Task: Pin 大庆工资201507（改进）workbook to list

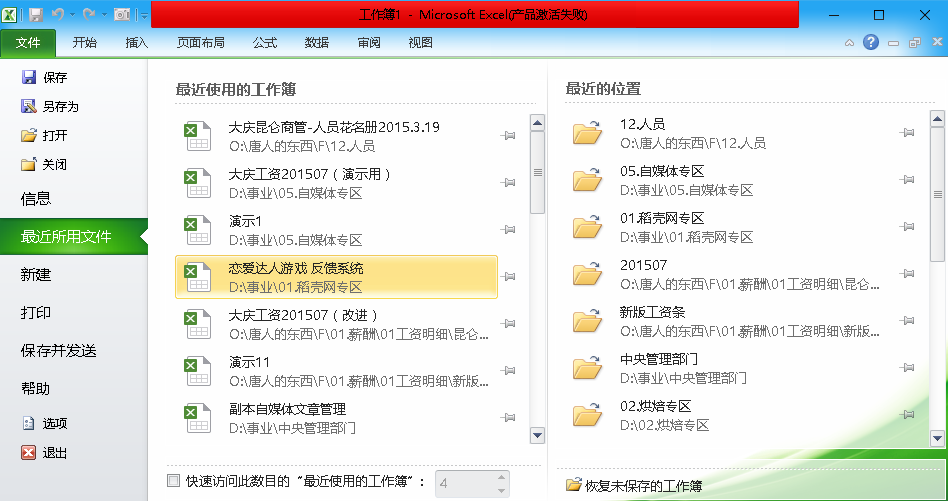Action: (x=508, y=324)
